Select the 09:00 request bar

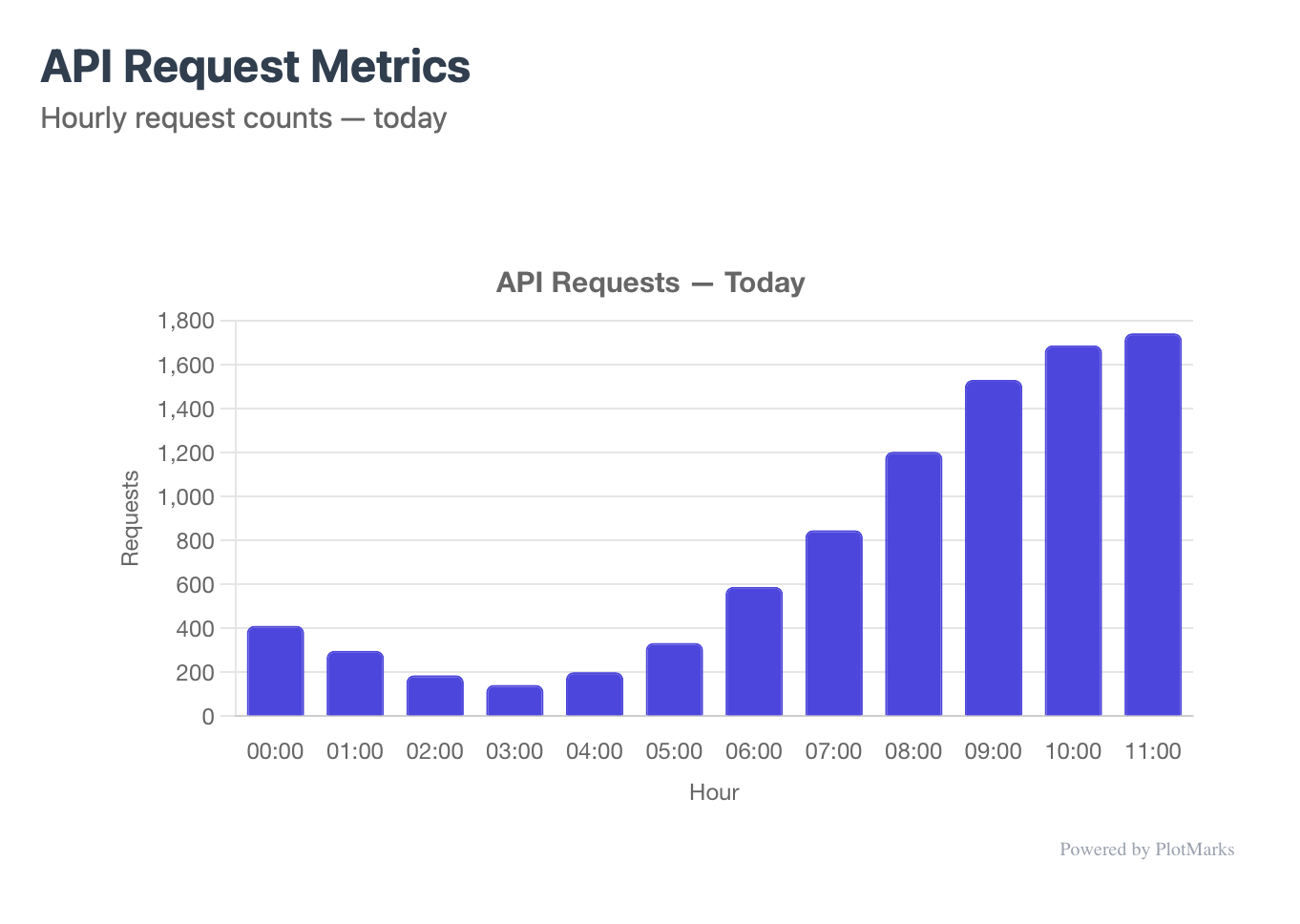(x=994, y=548)
